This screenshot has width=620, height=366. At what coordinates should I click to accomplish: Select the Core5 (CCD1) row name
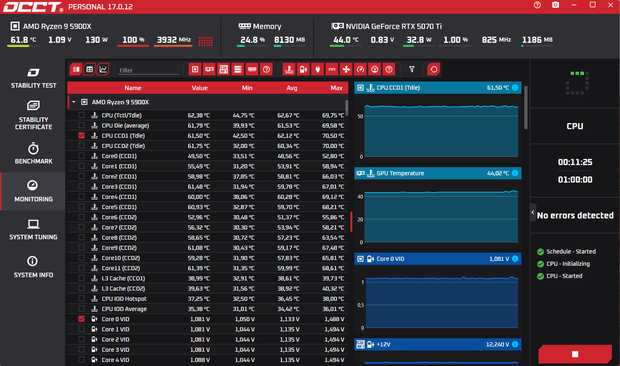coord(119,207)
